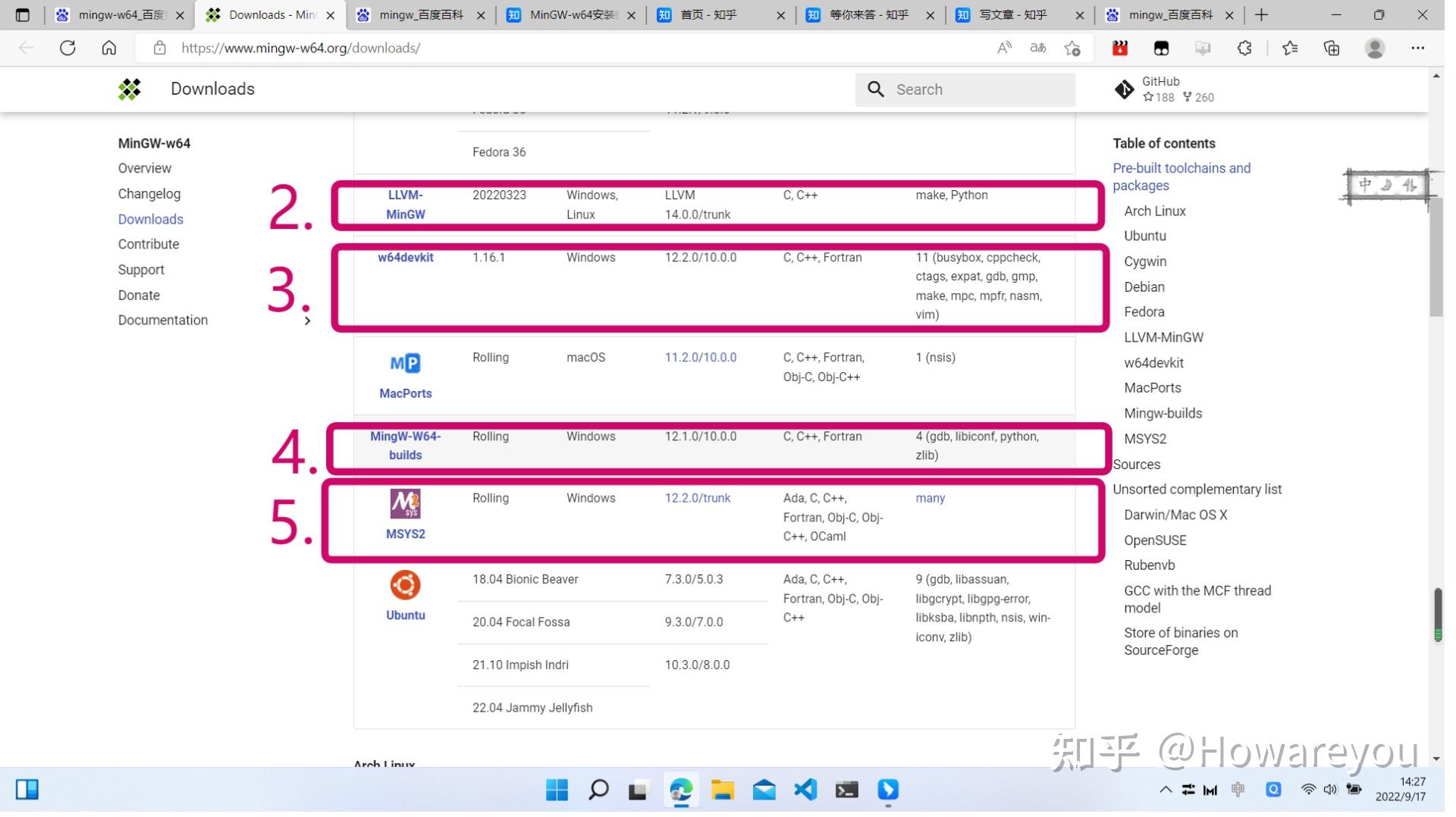This screenshot has height=817, width=1456.
Task: Open the Changelog sidebar link
Action: click(x=149, y=194)
